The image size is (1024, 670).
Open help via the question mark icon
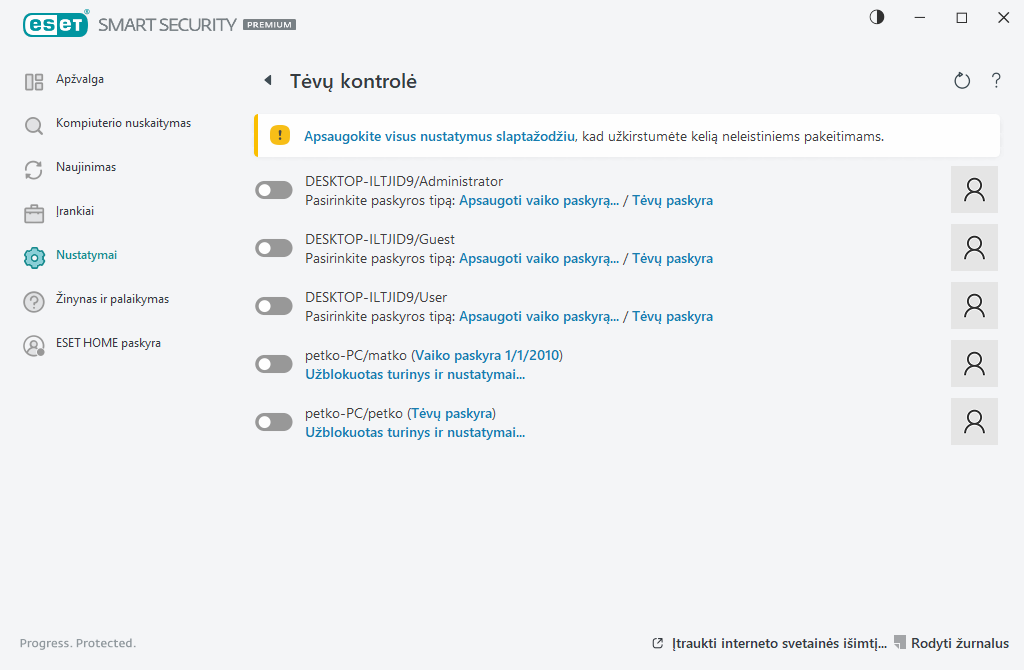tap(996, 81)
